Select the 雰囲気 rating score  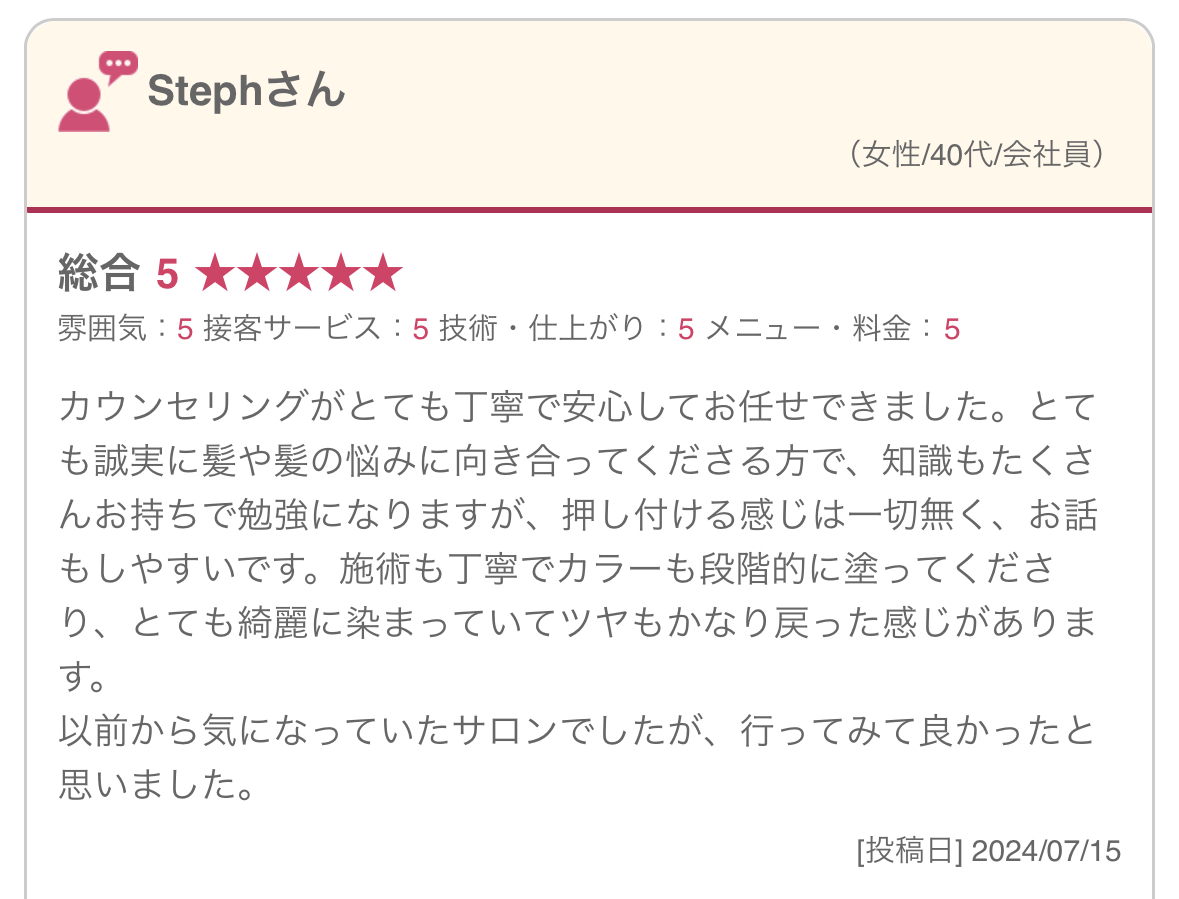pos(185,328)
